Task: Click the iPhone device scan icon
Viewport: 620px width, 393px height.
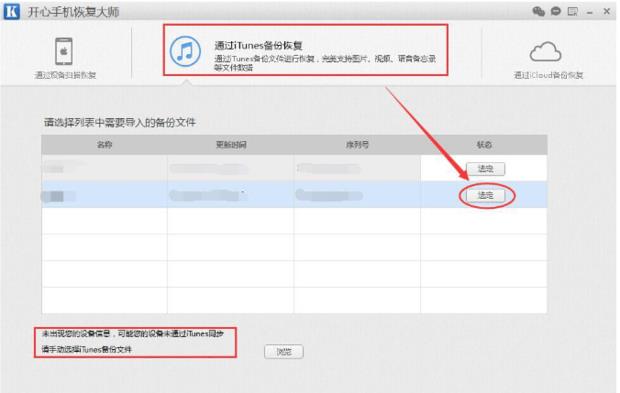Action: (64, 51)
